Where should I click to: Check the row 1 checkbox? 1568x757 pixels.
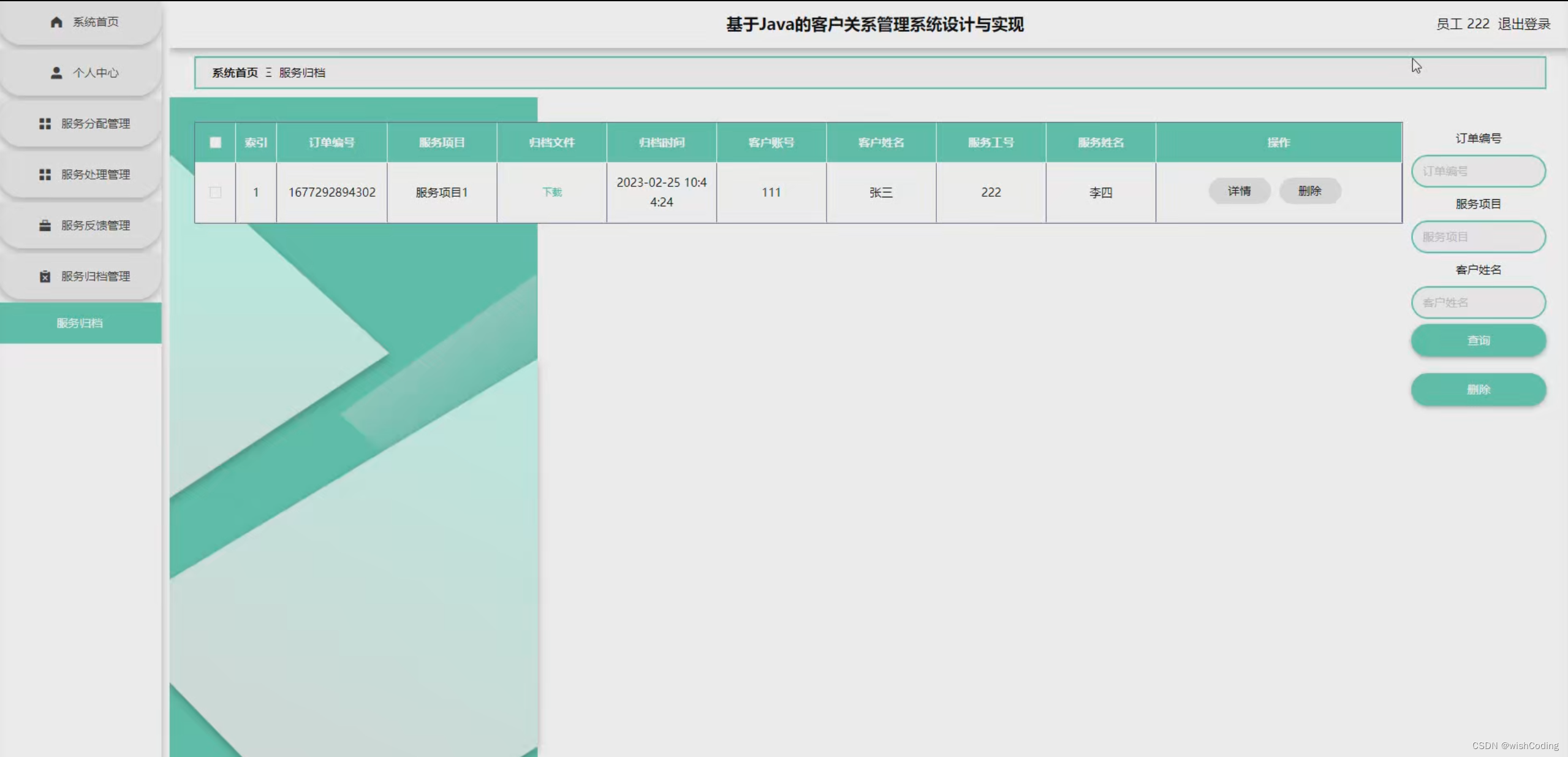pyautogui.click(x=215, y=192)
